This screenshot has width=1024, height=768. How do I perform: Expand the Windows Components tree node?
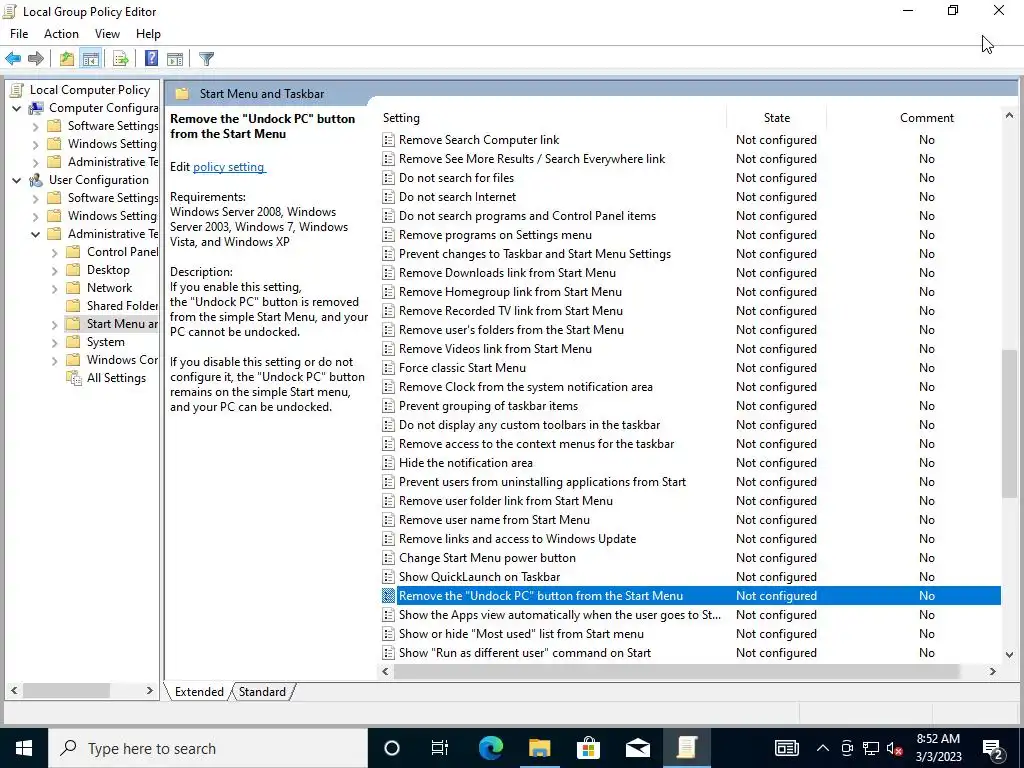click(x=54, y=360)
